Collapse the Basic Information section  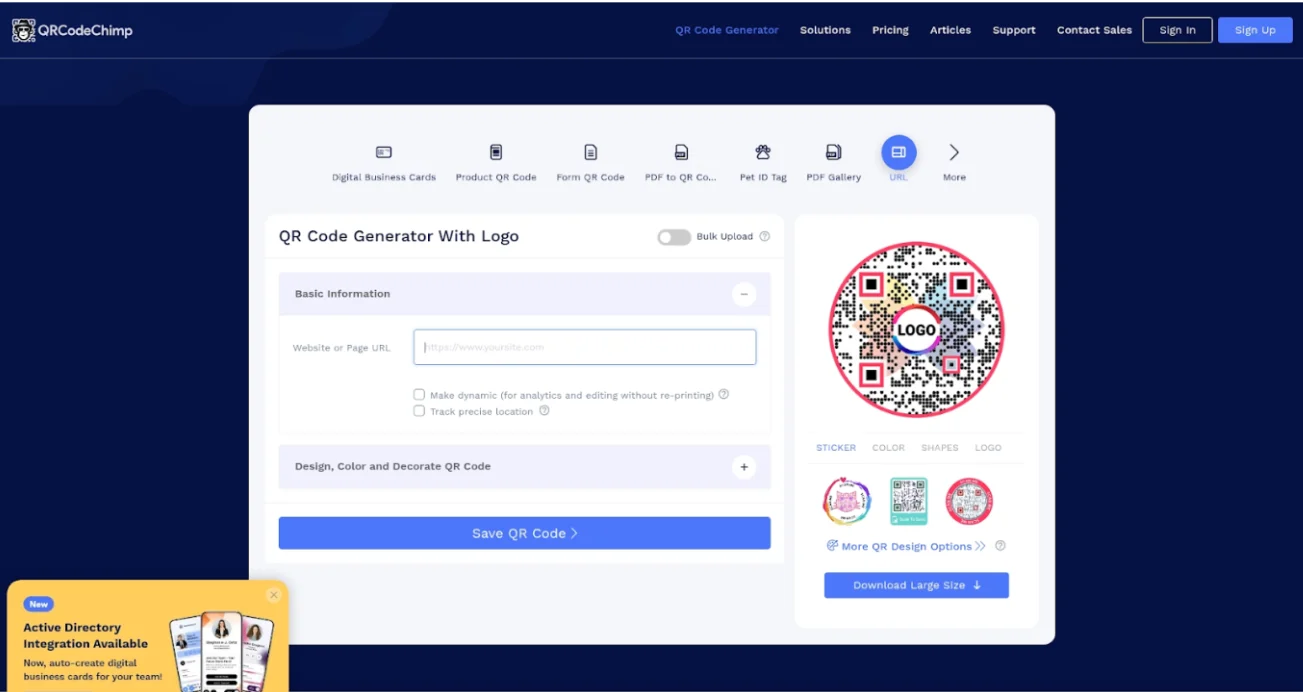coord(743,294)
